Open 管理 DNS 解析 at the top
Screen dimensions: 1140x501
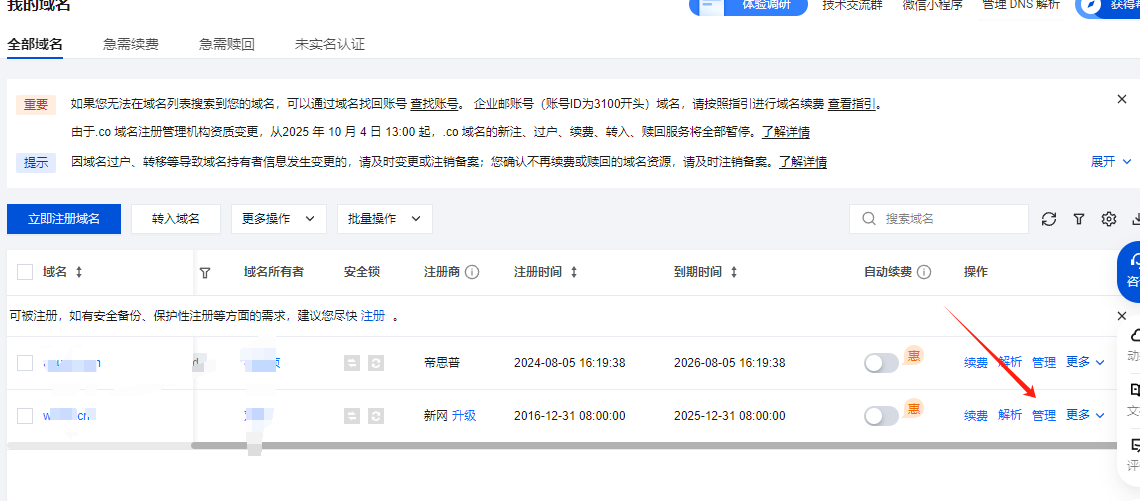coord(1021,5)
